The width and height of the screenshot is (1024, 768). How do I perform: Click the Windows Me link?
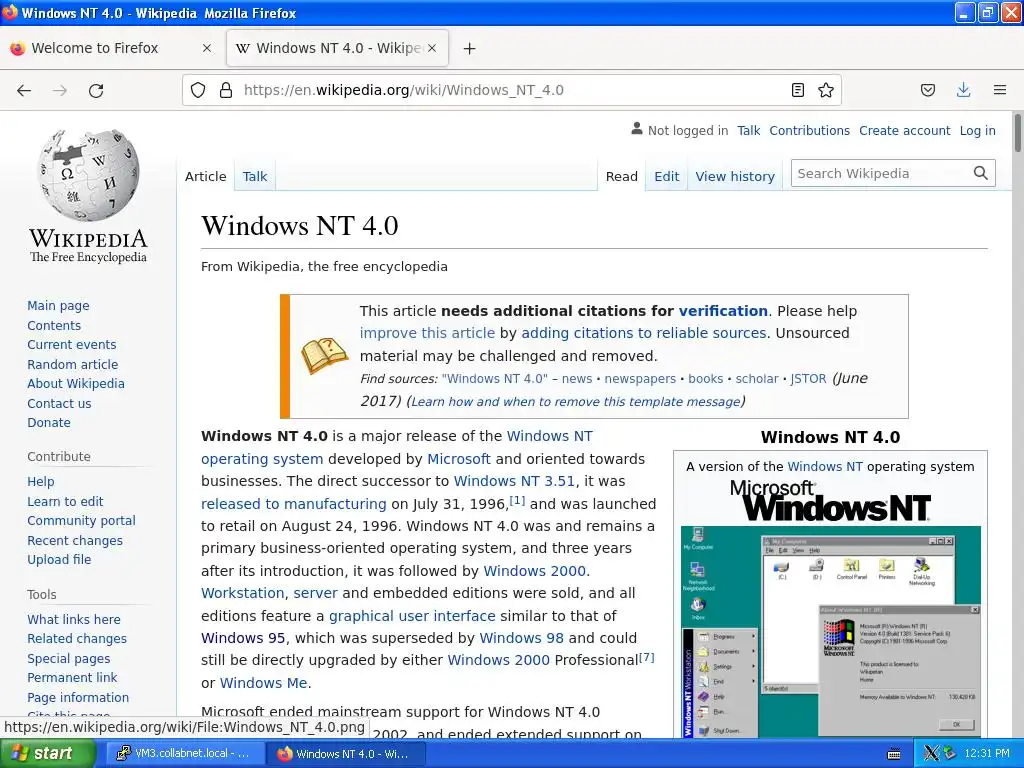[x=263, y=683]
